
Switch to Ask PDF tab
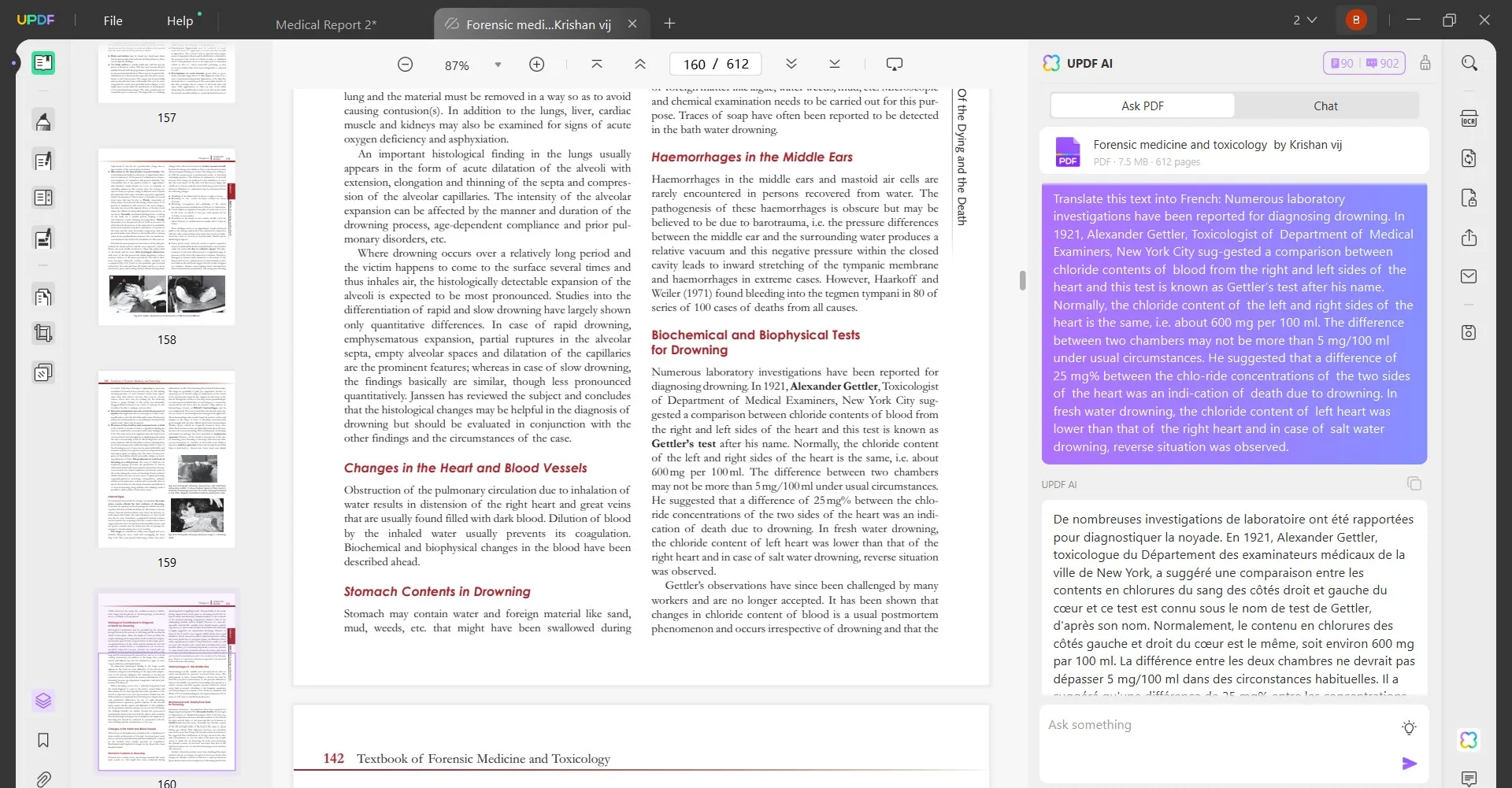point(1142,105)
